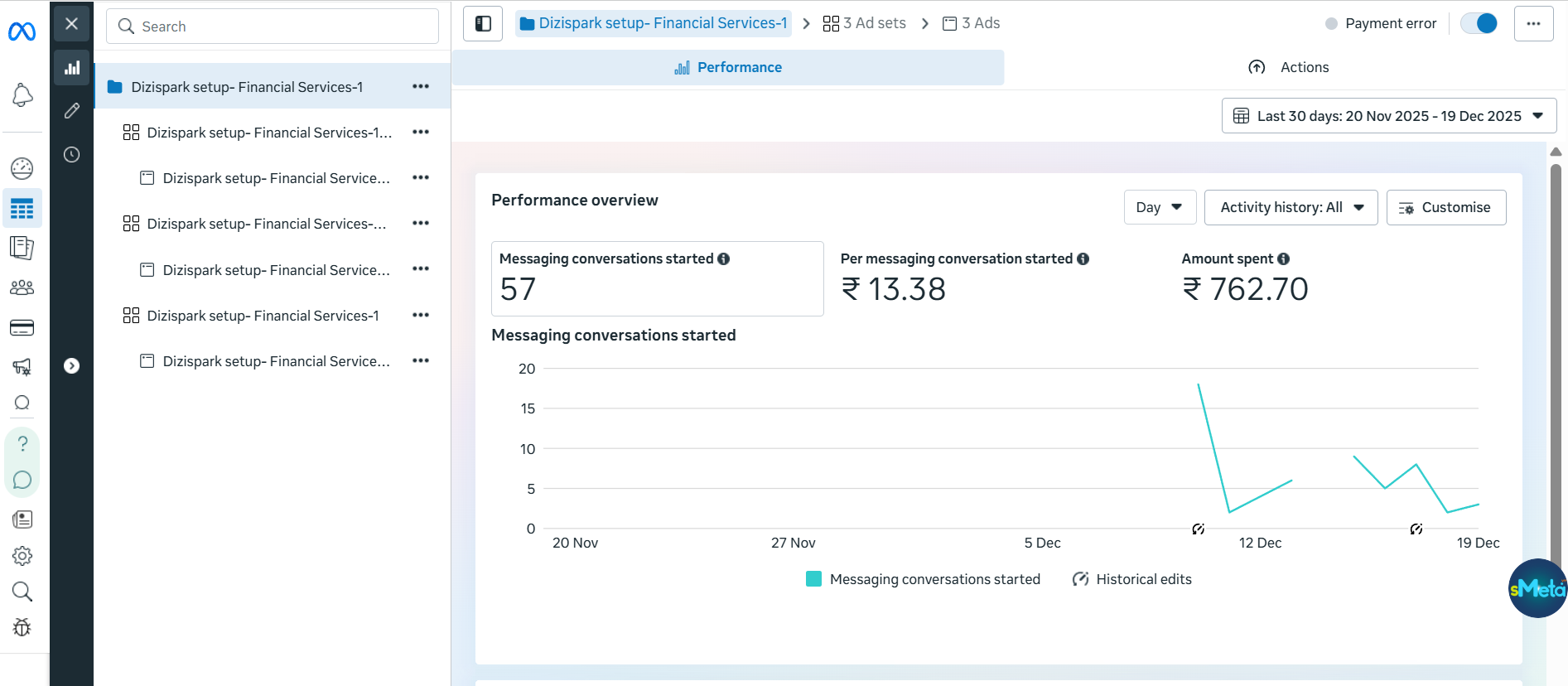Viewport: 1568px width, 686px height.
Task: Open the clock history icon
Action: tap(72, 155)
